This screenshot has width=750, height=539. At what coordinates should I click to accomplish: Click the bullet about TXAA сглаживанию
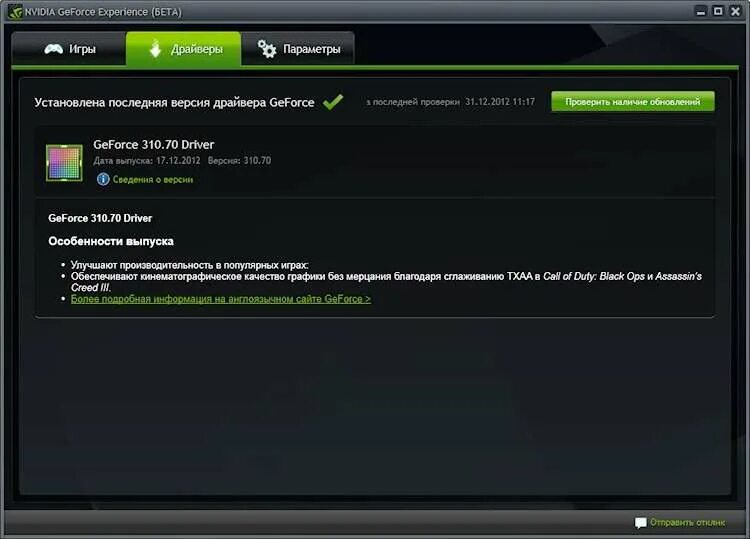point(386,282)
